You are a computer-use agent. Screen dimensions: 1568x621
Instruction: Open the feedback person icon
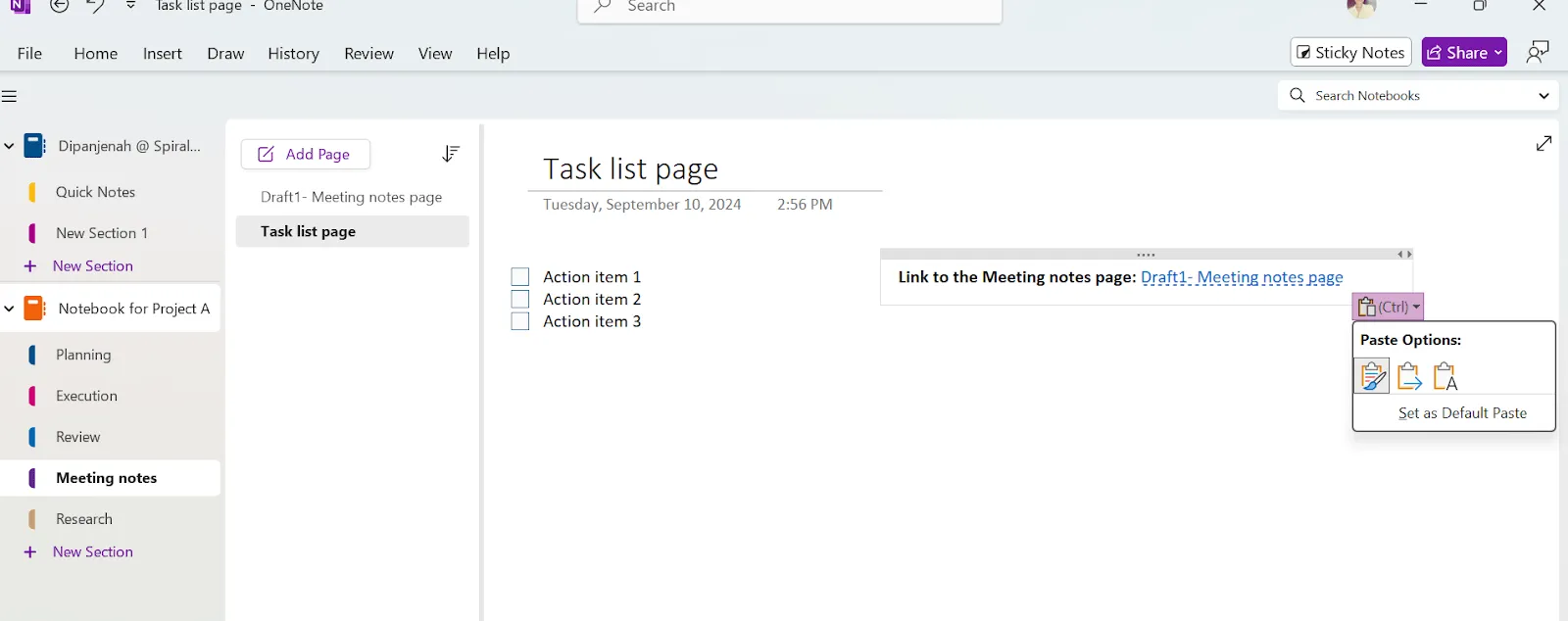pyautogui.click(x=1538, y=52)
